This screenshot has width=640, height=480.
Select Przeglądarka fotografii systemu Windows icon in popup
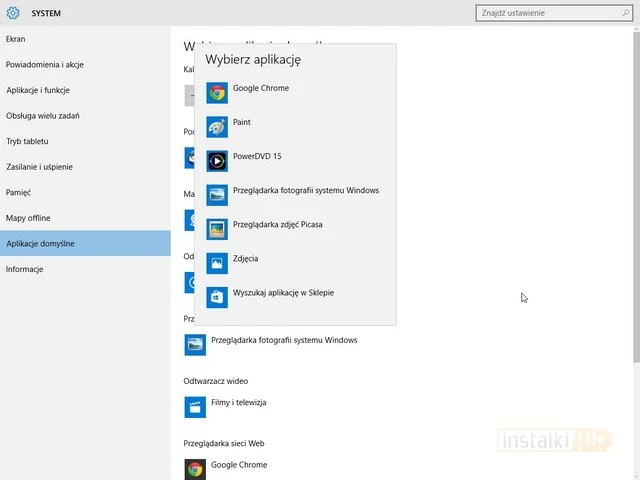pyautogui.click(x=217, y=195)
